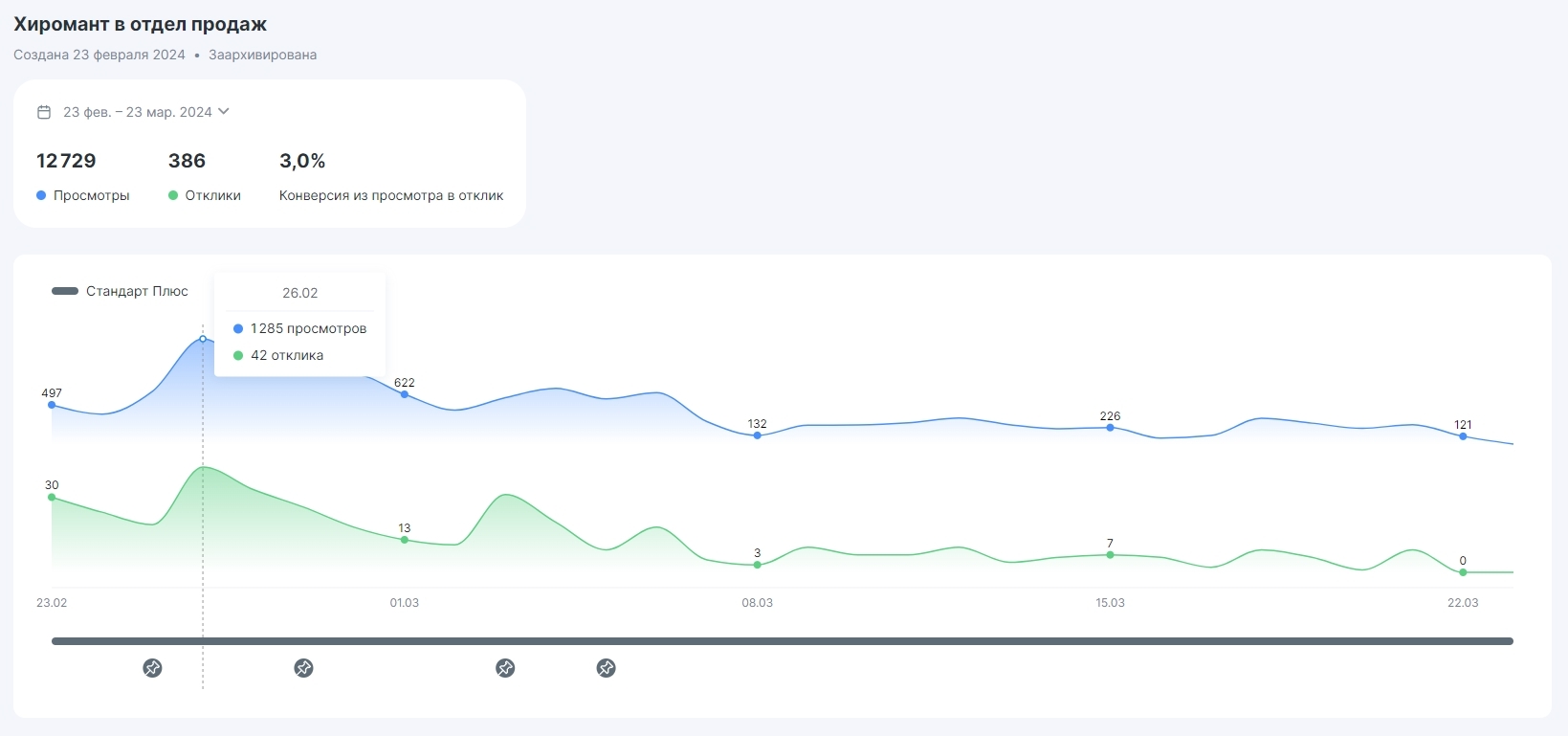Click the blue views data point labeled 226

click(1110, 428)
